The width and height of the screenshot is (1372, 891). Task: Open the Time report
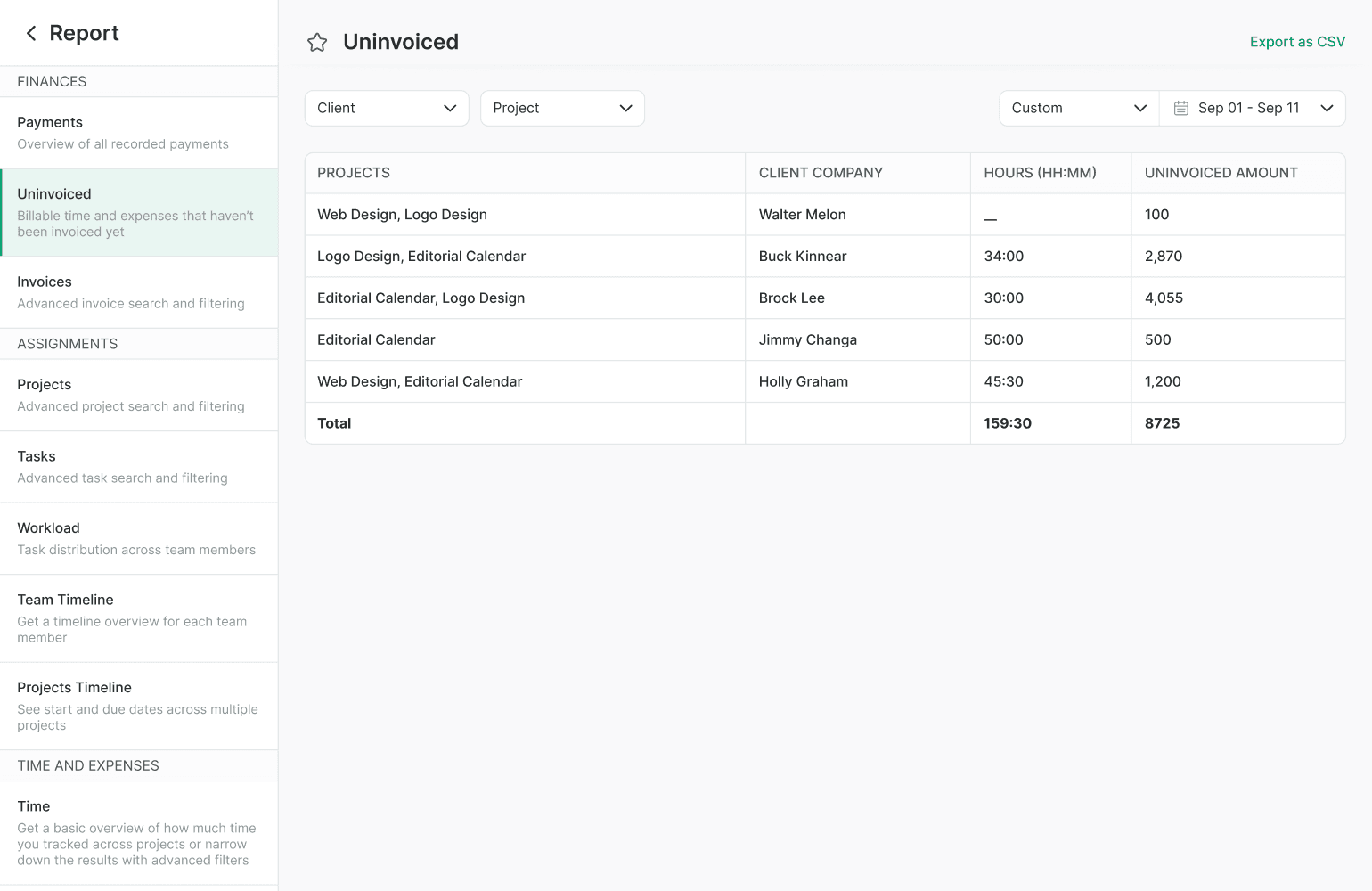point(139,832)
